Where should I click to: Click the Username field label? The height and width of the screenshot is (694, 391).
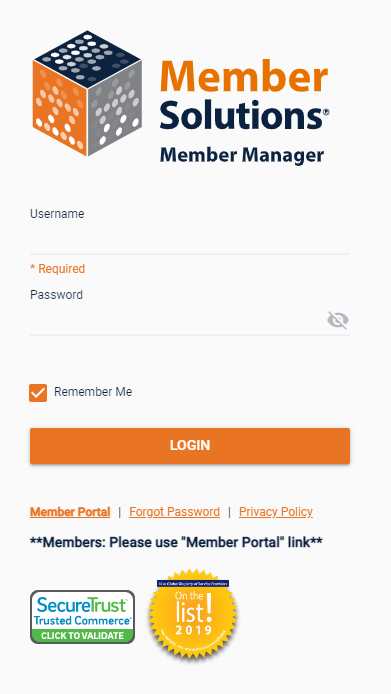[x=57, y=214]
